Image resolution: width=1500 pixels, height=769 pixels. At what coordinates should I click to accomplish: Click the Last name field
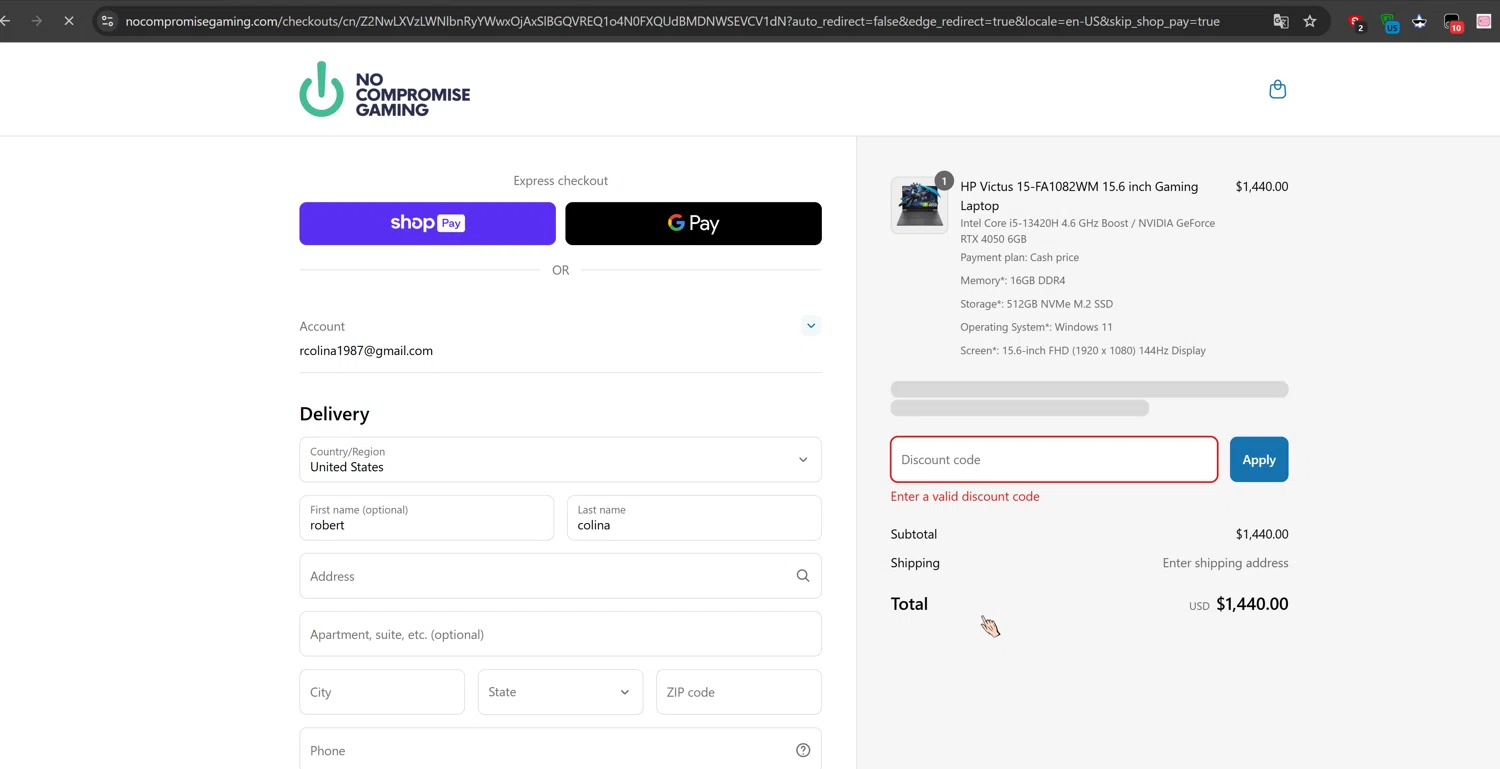pyautogui.click(x=694, y=518)
